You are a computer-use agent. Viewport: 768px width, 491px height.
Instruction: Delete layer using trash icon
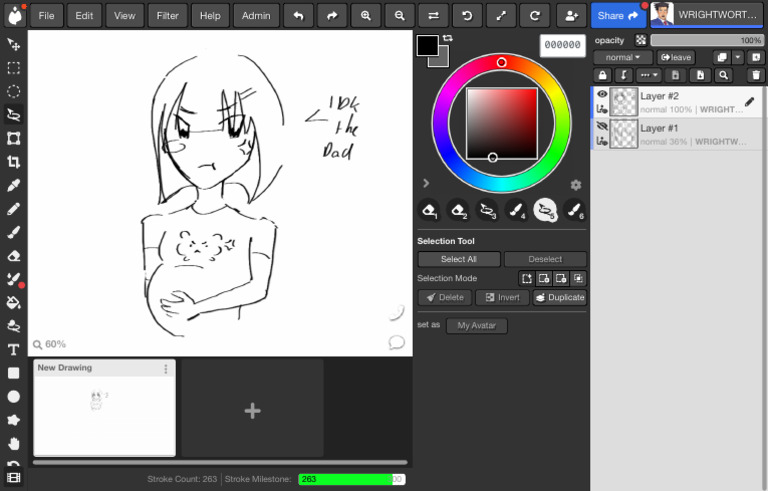tap(755, 75)
